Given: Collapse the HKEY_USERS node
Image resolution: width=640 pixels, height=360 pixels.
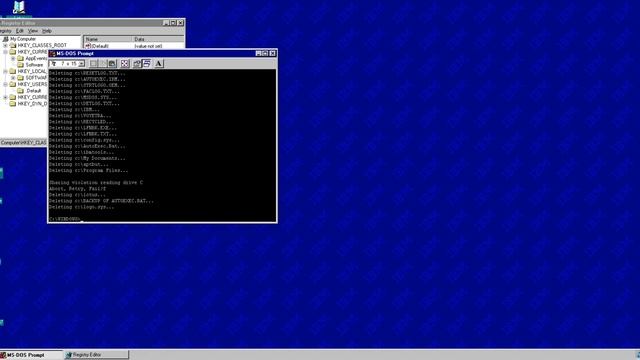Looking at the screenshot, I should tap(5, 84).
